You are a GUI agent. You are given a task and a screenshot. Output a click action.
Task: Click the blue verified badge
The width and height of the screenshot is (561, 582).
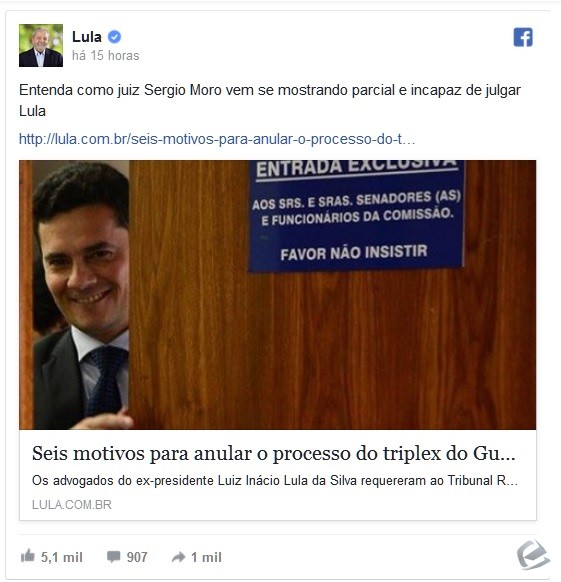pos(114,37)
